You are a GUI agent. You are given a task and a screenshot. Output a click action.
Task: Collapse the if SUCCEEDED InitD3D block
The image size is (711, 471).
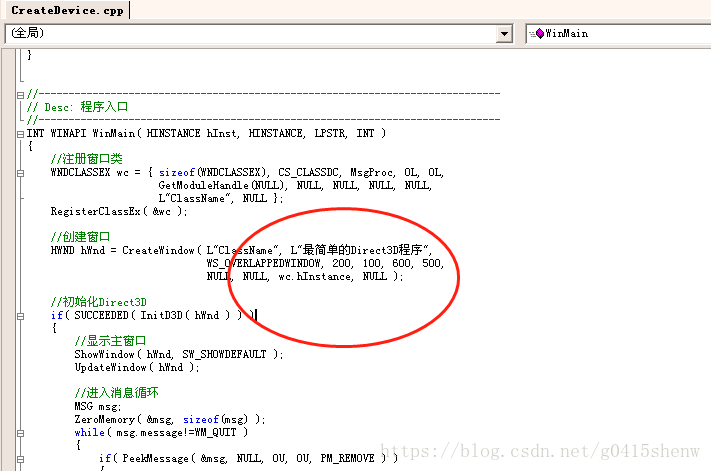[20, 316]
